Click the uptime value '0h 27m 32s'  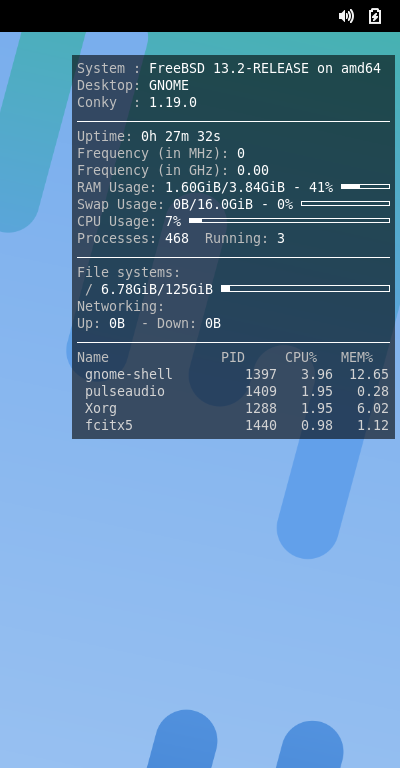point(181,137)
